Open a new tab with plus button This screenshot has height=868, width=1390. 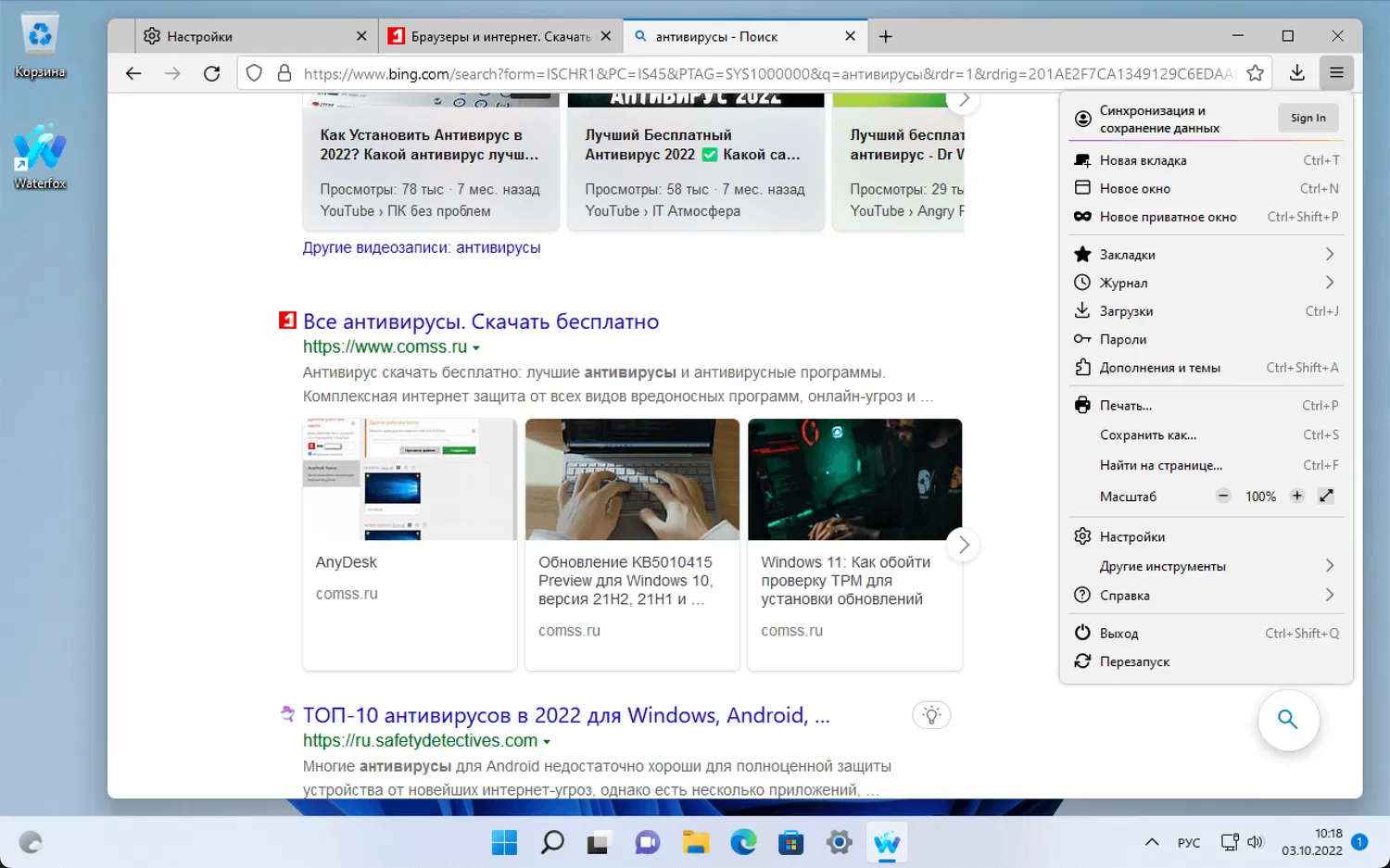pyautogui.click(x=886, y=37)
